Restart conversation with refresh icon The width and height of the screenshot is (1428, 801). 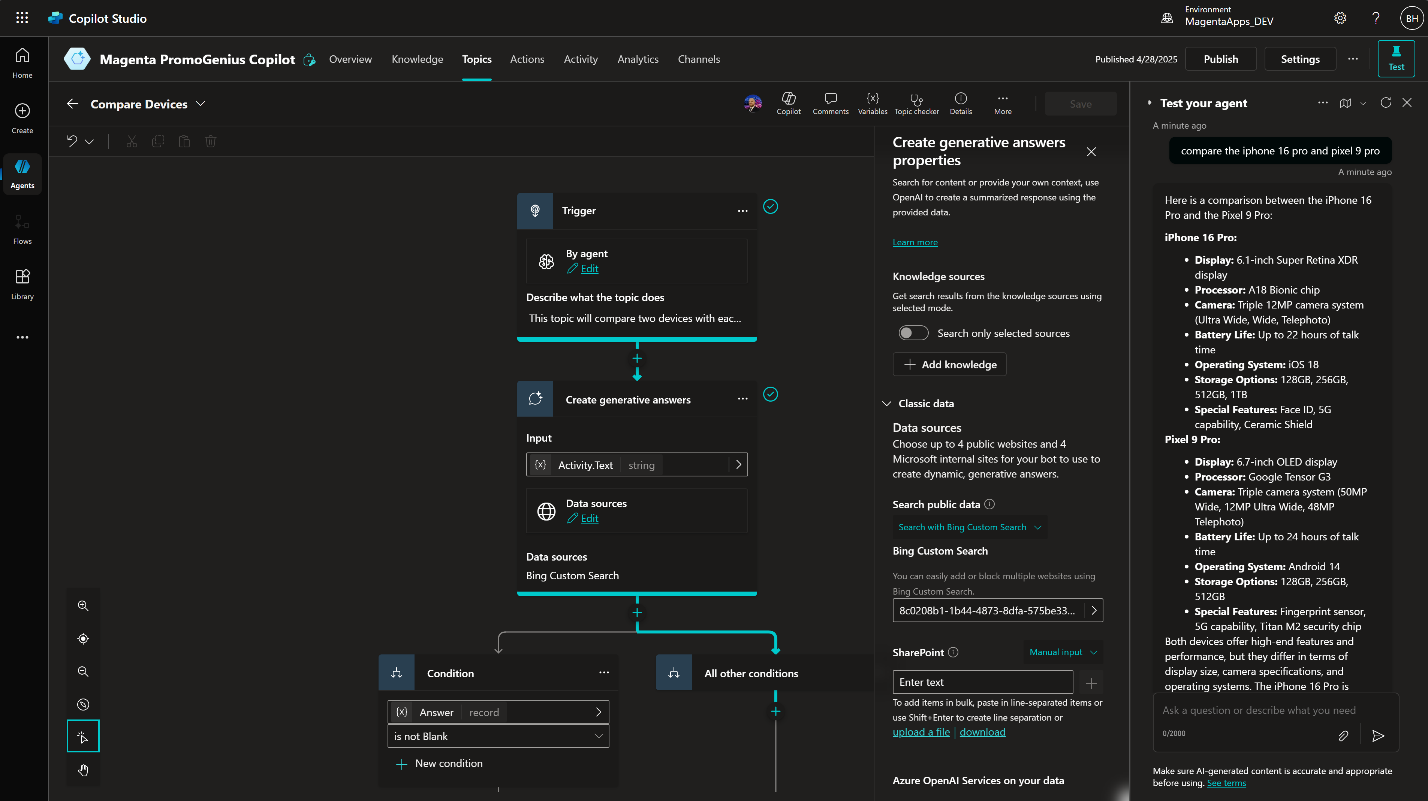click(x=1386, y=103)
